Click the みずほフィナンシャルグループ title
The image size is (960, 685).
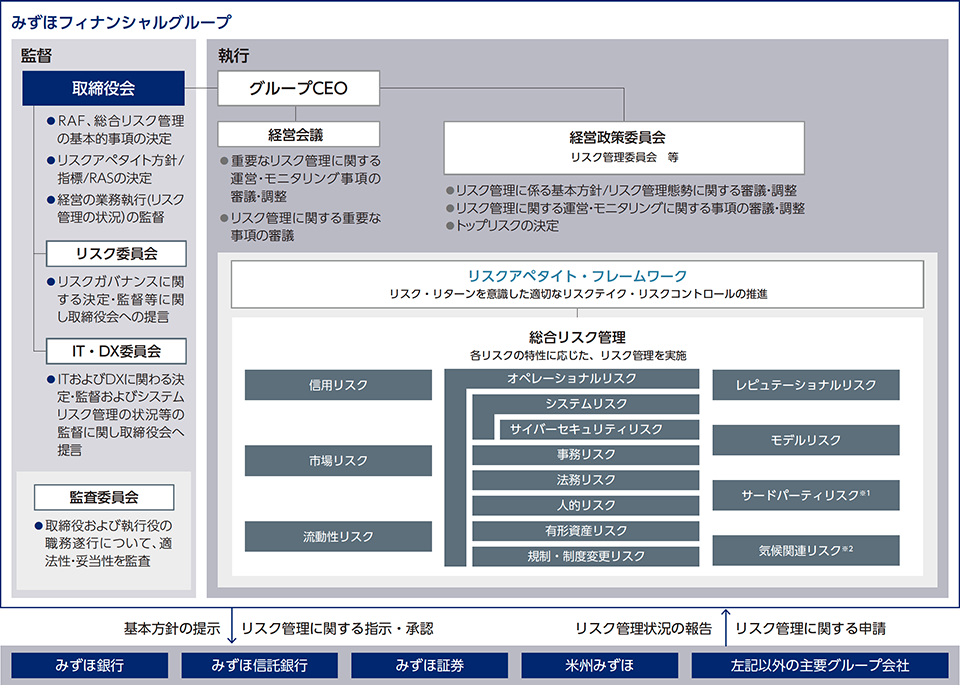point(121,22)
